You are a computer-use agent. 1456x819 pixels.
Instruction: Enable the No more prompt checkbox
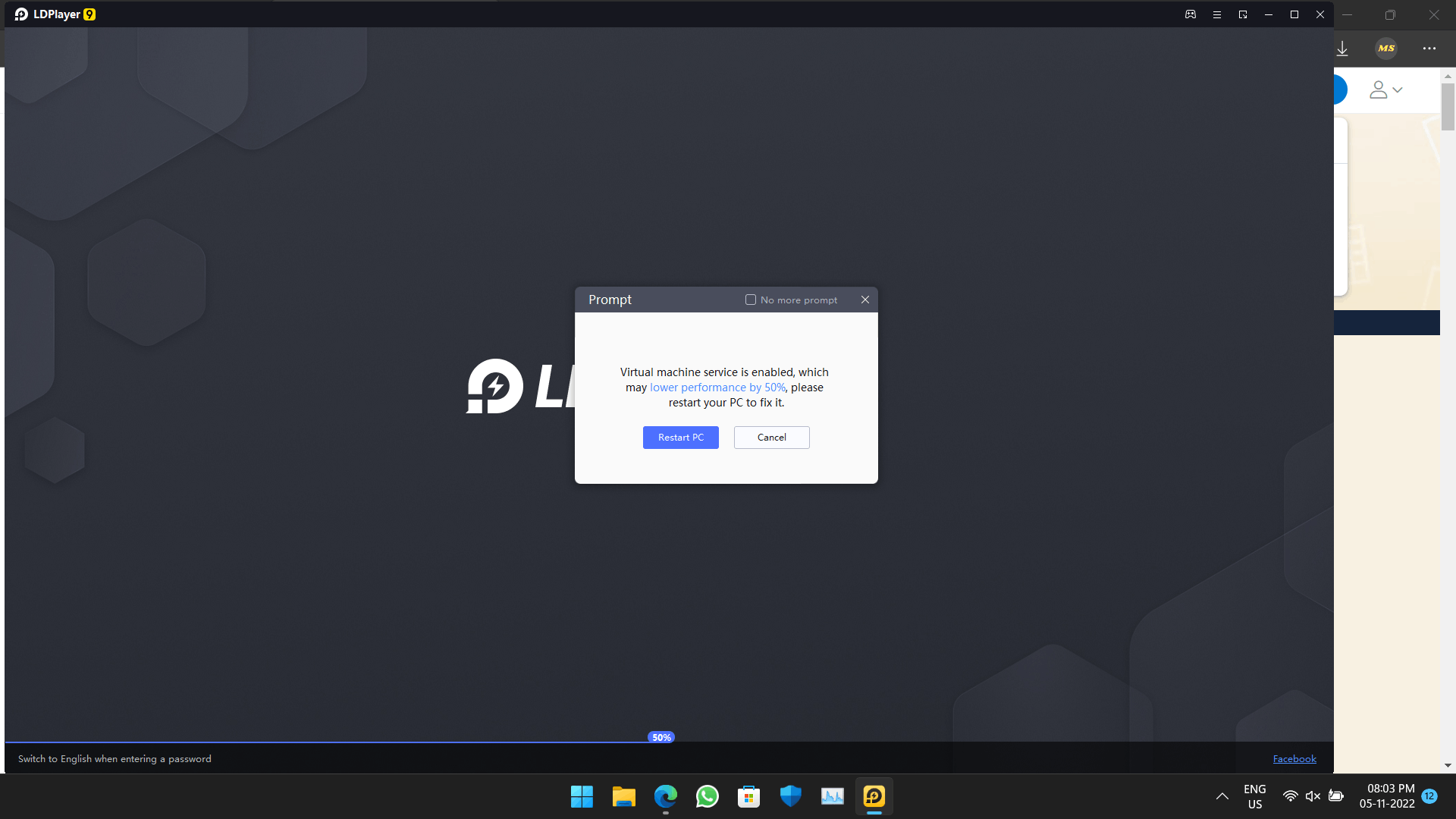point(751,300)
